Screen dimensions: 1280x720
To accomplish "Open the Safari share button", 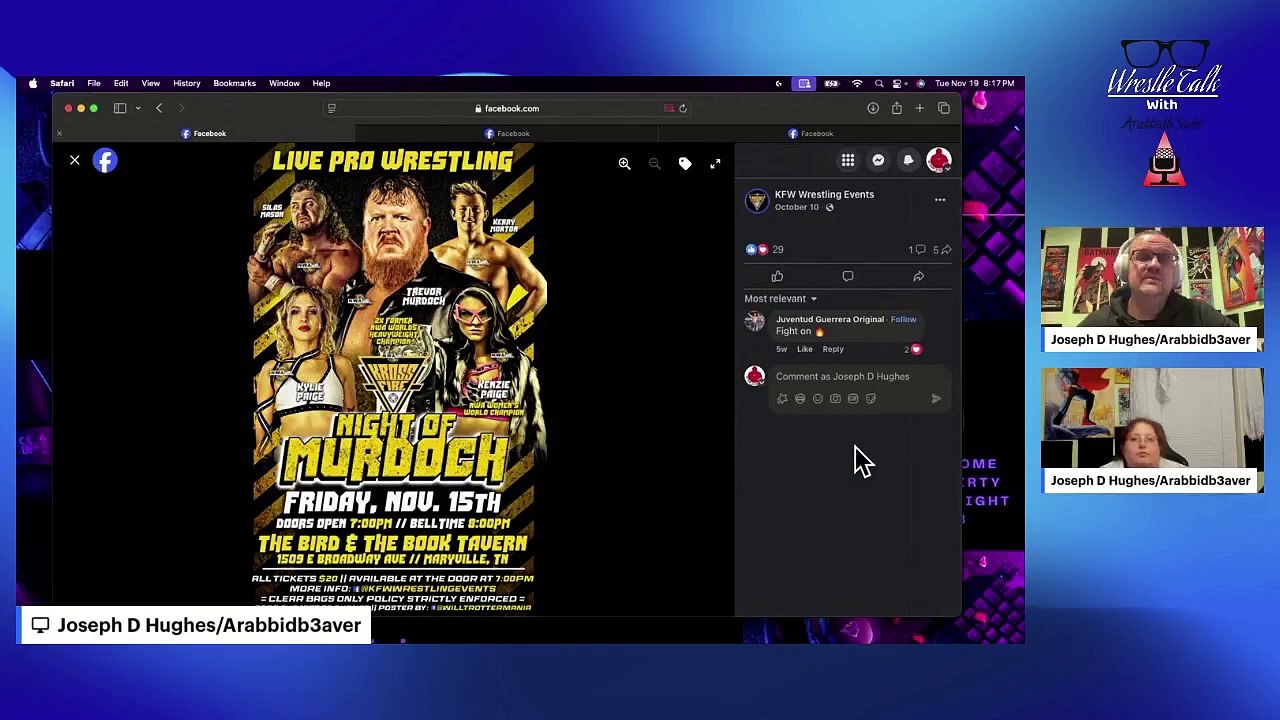I will point(896,108).
